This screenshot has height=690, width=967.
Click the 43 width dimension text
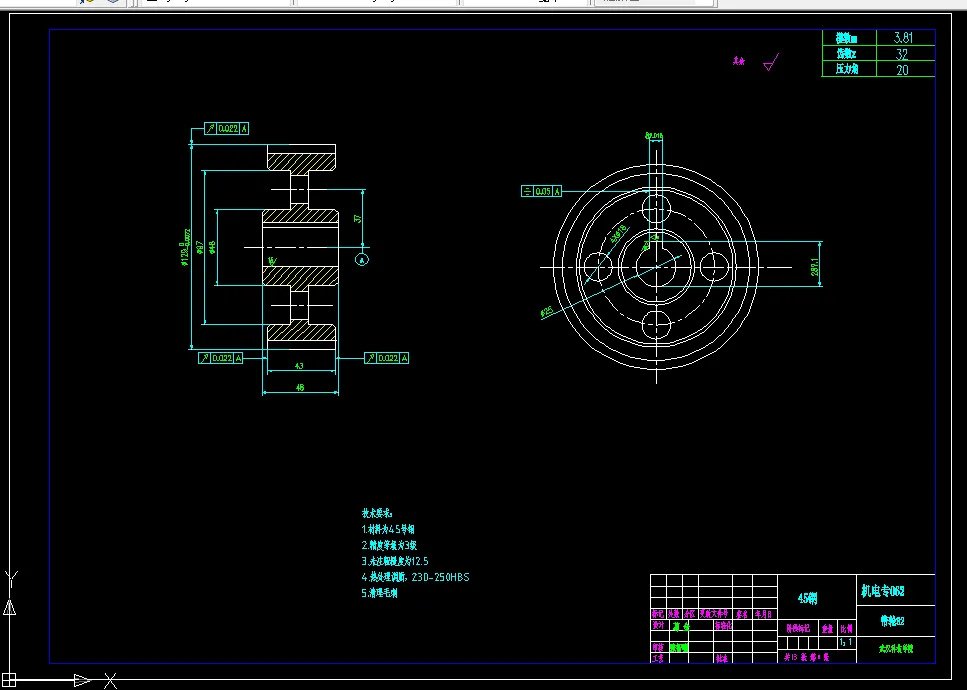[x=299, y=366]
